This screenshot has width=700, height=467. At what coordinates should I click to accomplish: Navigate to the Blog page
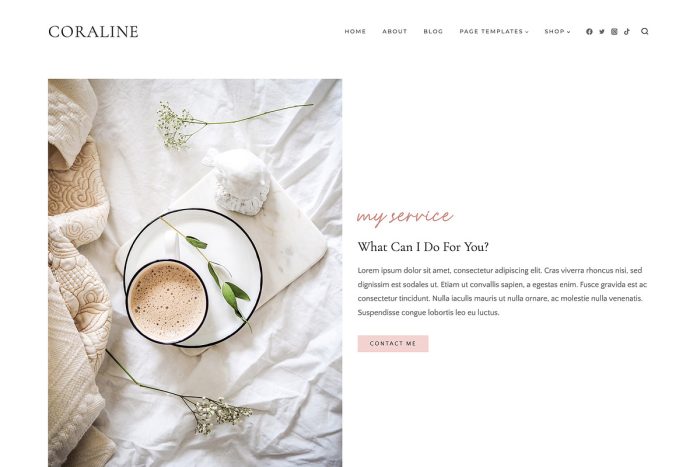(433, 32)
